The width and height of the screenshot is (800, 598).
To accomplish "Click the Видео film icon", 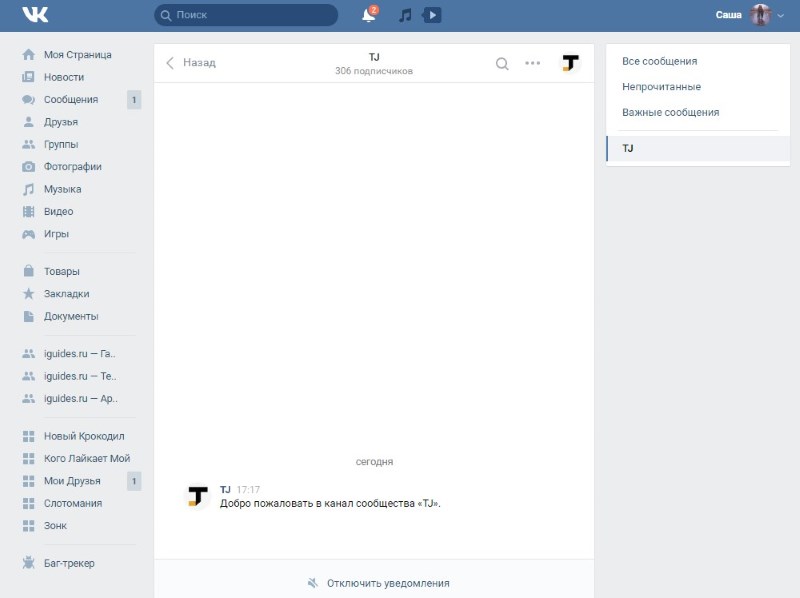I will [29, 212].
